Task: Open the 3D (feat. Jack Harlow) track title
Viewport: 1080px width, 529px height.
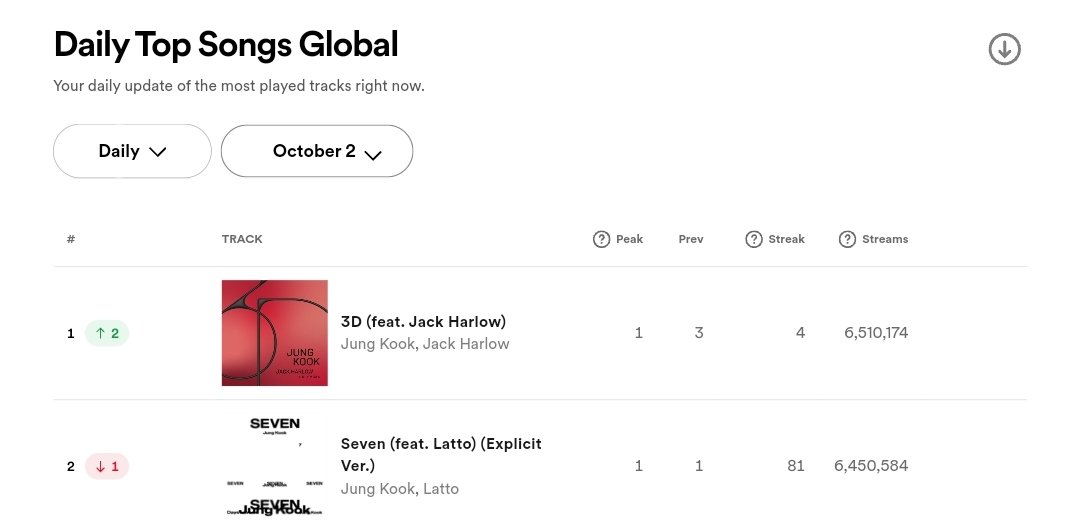Action: tap(424, 322)
